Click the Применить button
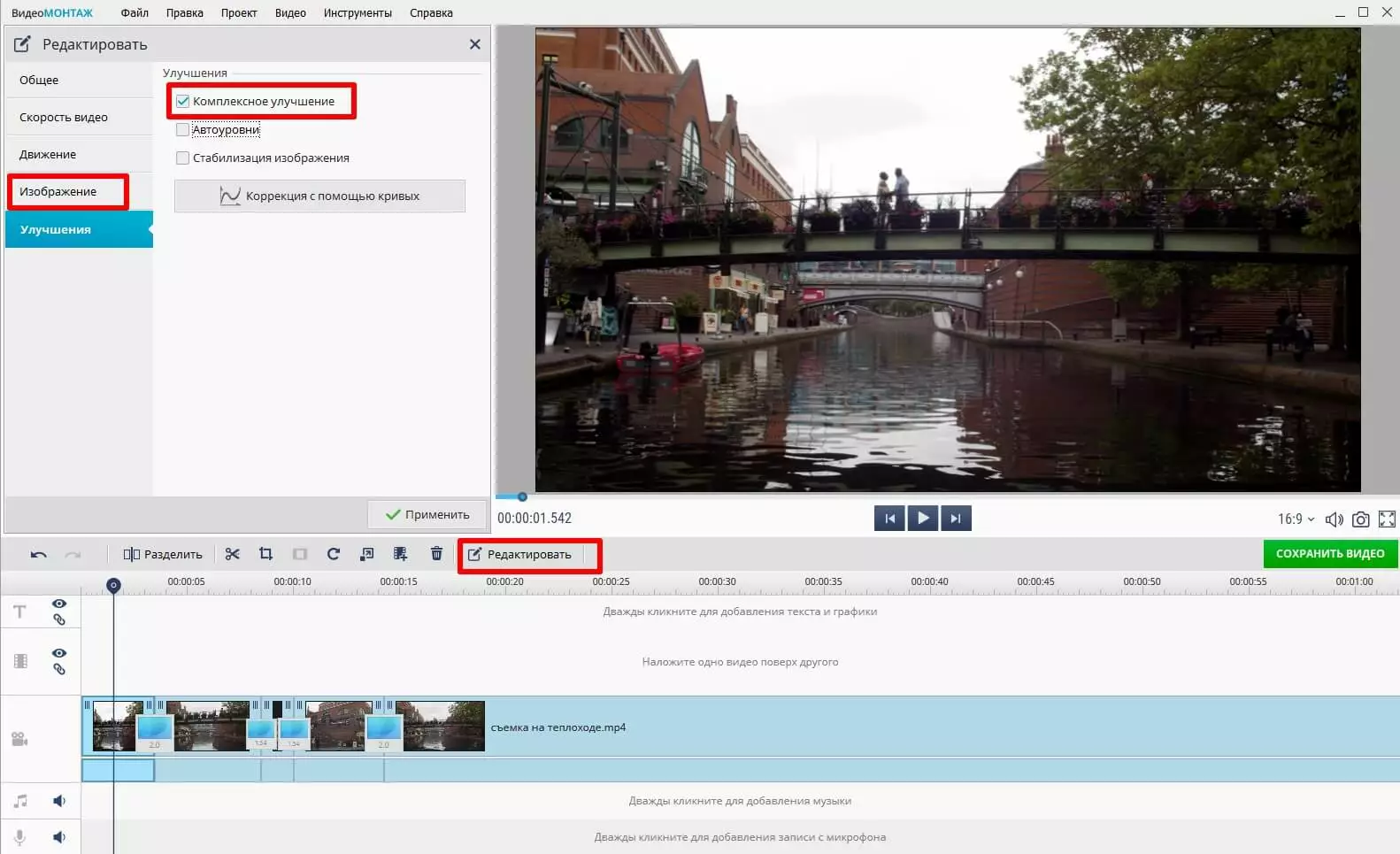1400x854 pixels. [x=427, y=514]
